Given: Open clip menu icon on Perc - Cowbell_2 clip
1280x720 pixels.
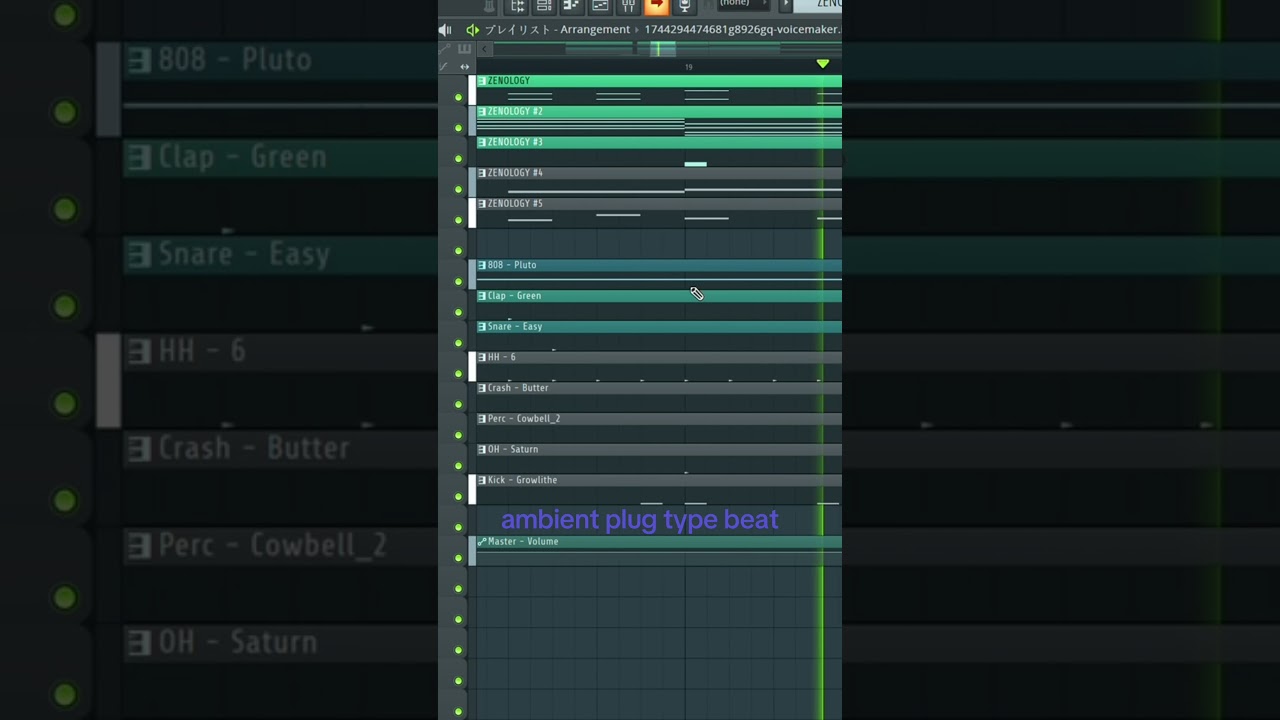Looking at the screenshot, I should click(482, 419).
